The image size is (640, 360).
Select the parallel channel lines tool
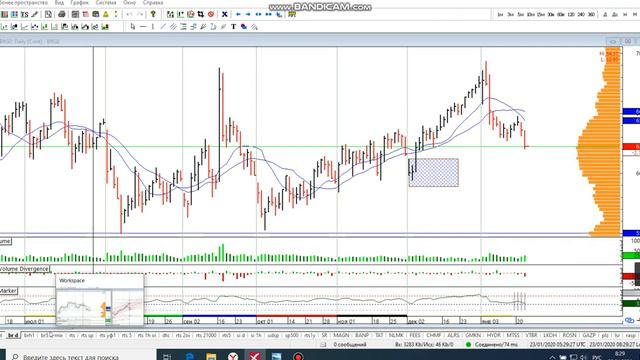tap(173, 27)
